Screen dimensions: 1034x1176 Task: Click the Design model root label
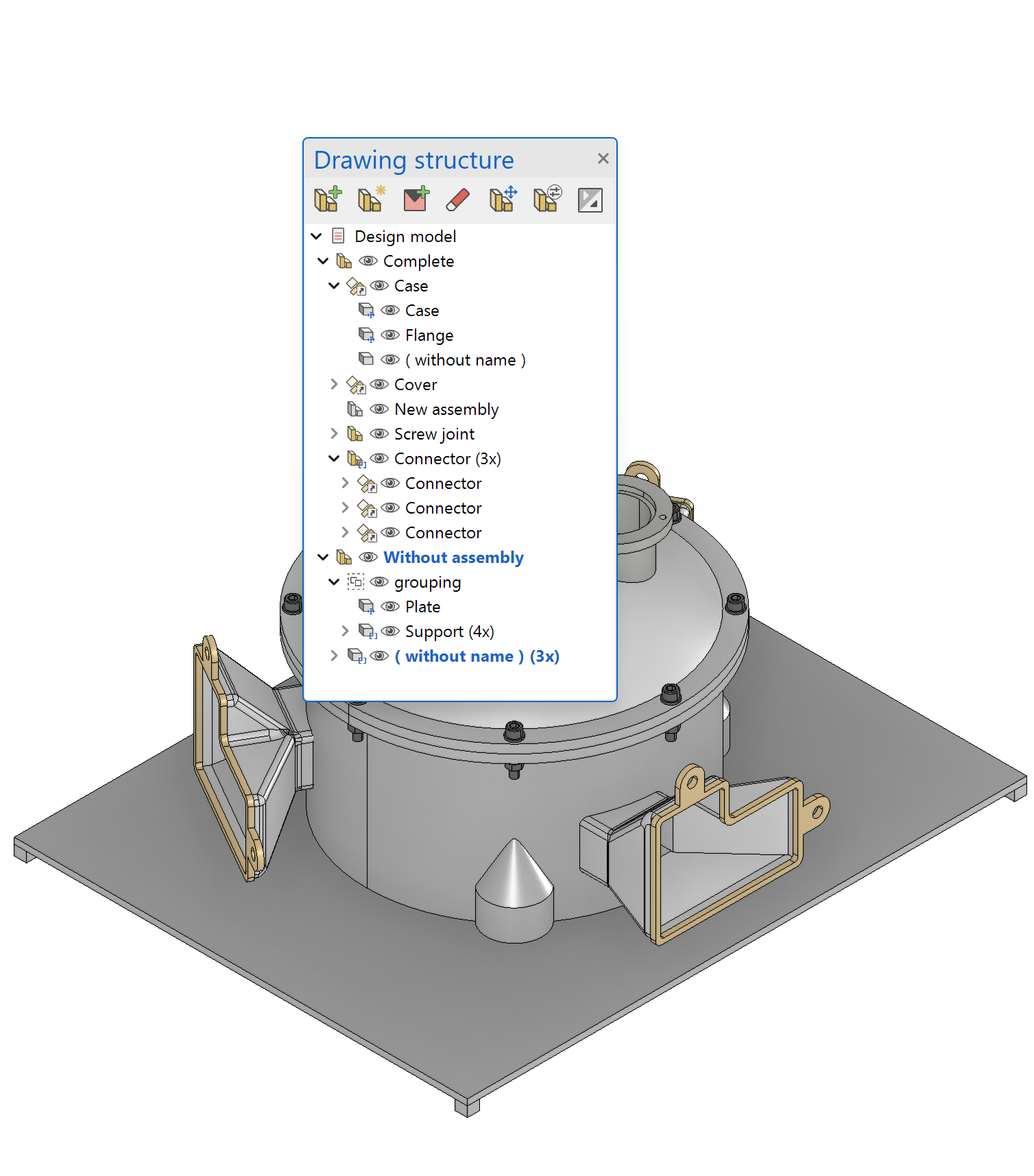[405, 237]
